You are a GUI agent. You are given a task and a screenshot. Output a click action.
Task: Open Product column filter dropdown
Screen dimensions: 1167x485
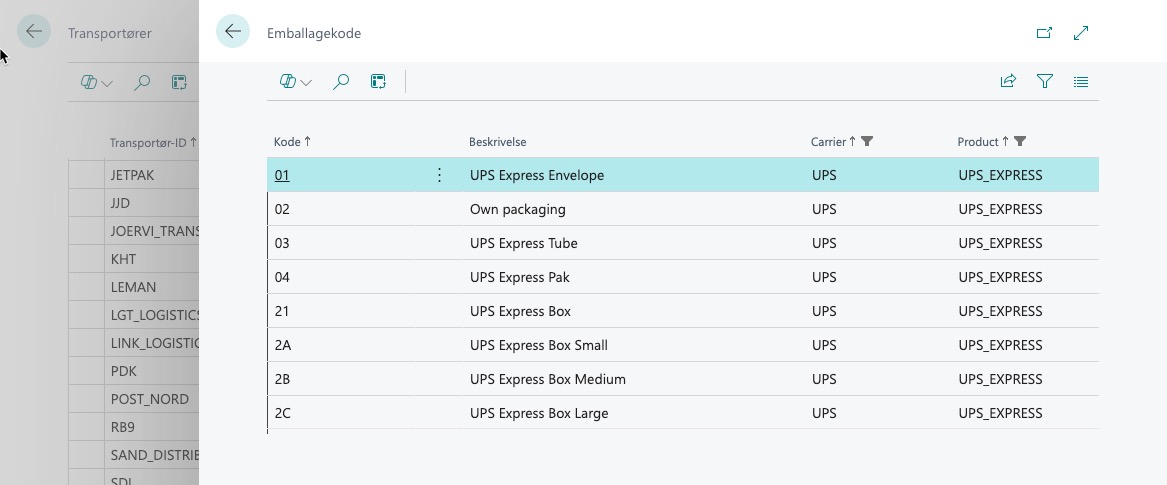pos(1020,142)
